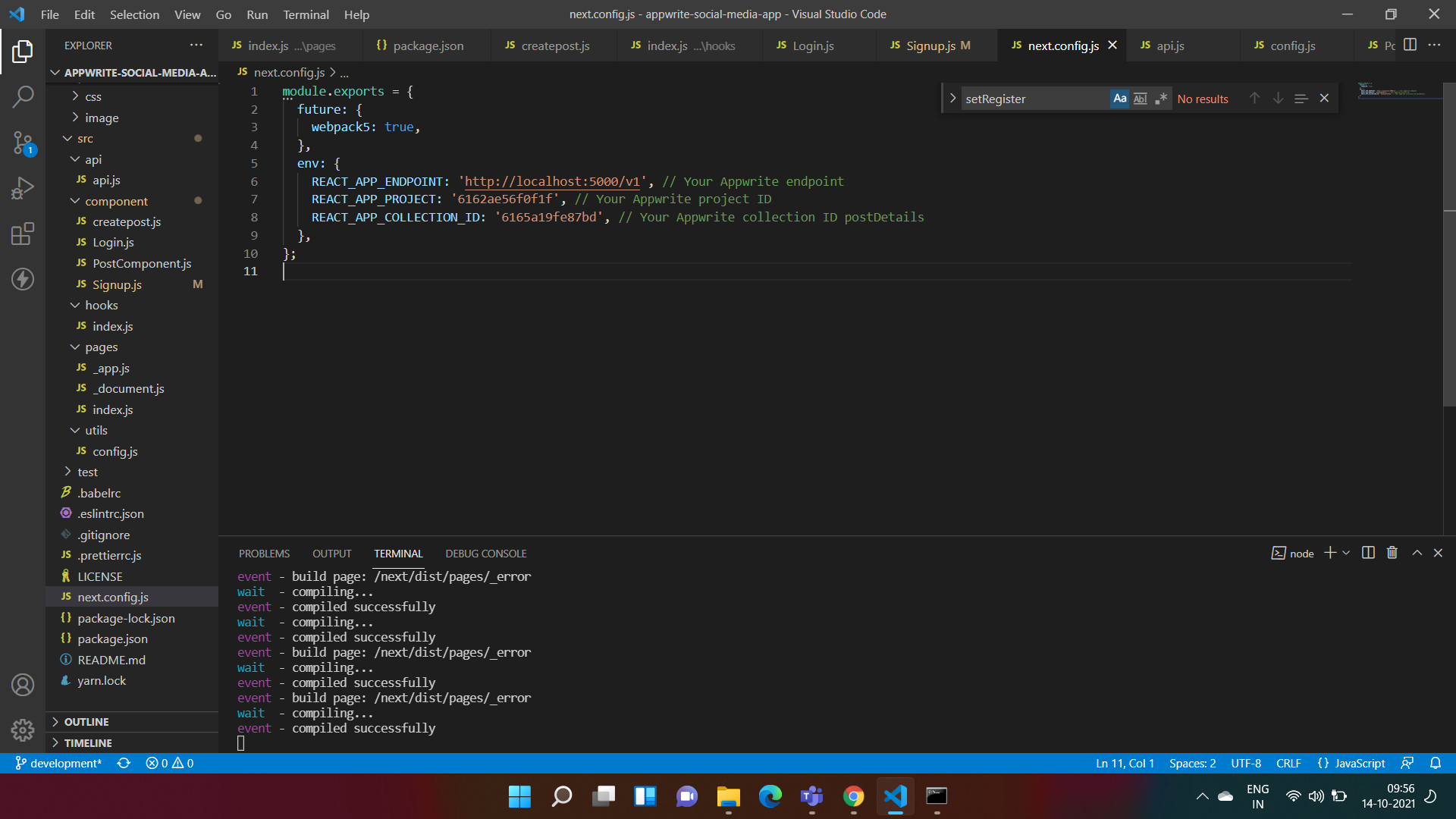Split the editor to the right
The image size is (1456, 819).
click(1410, 45)
